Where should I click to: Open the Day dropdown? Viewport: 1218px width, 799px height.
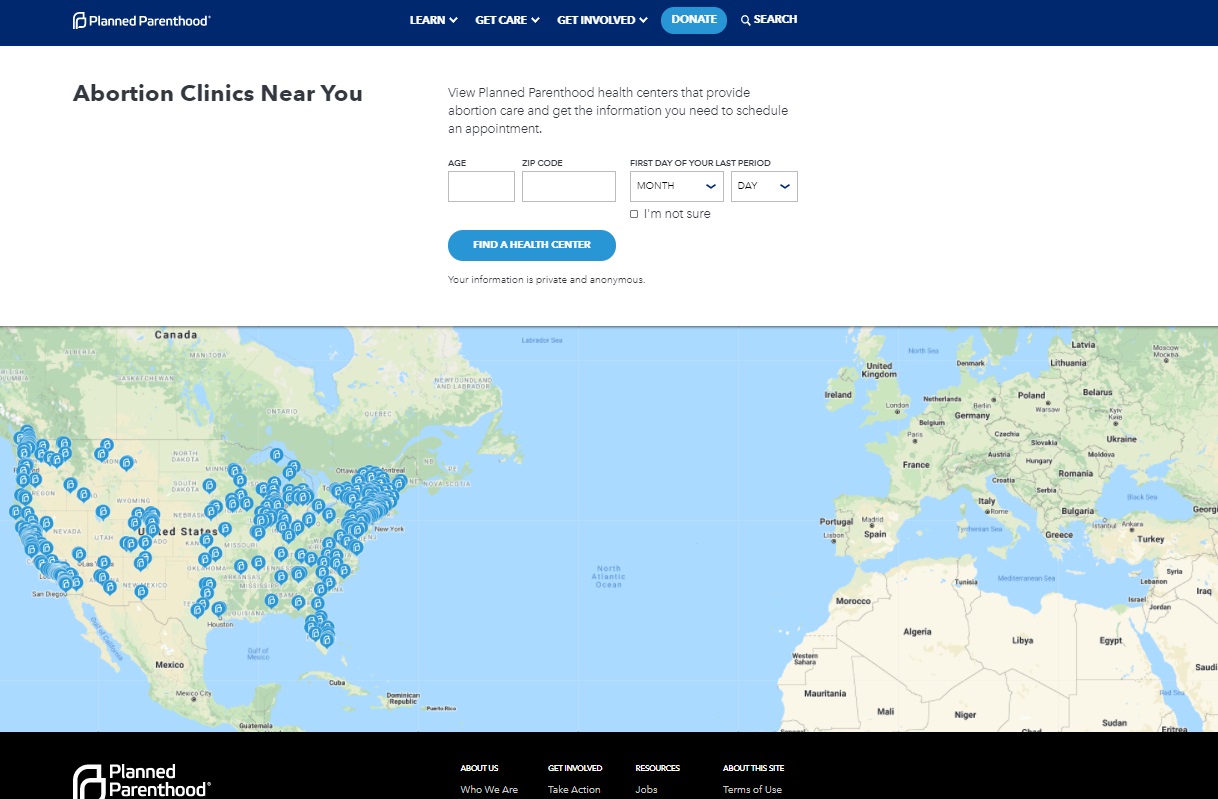[x=764, y=187]
